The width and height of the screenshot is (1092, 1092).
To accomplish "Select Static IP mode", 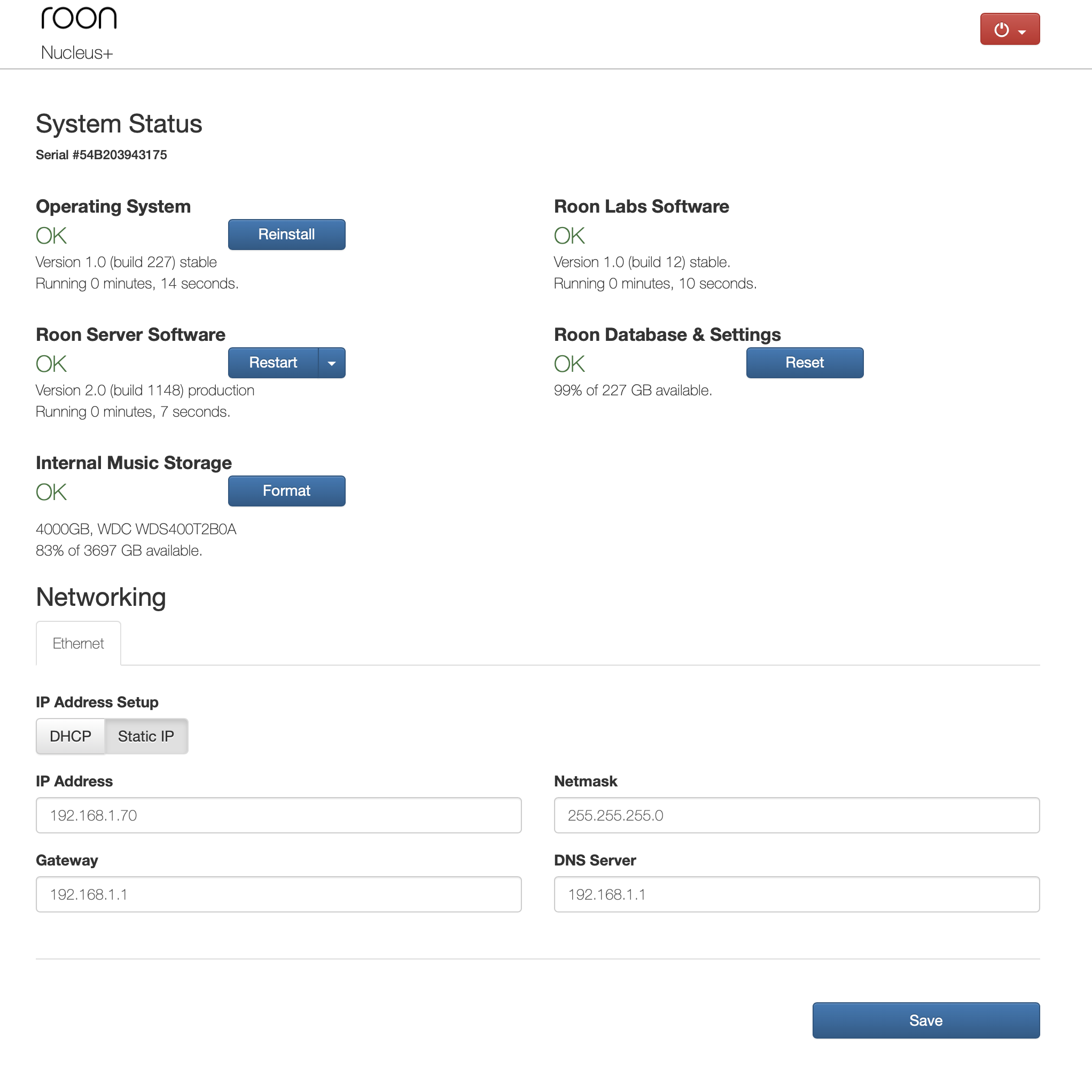I will pyautogui.click(x=145, y=736).
